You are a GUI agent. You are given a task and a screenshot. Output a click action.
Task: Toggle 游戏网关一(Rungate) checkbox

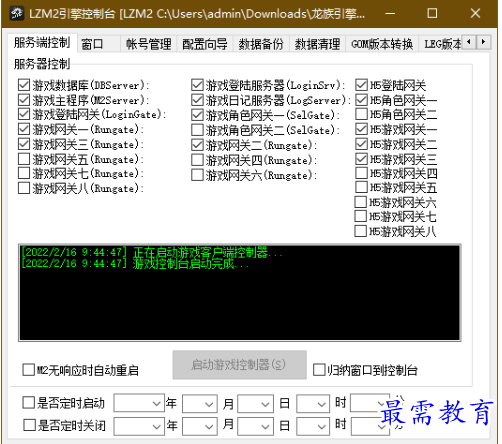click(24, 129)
